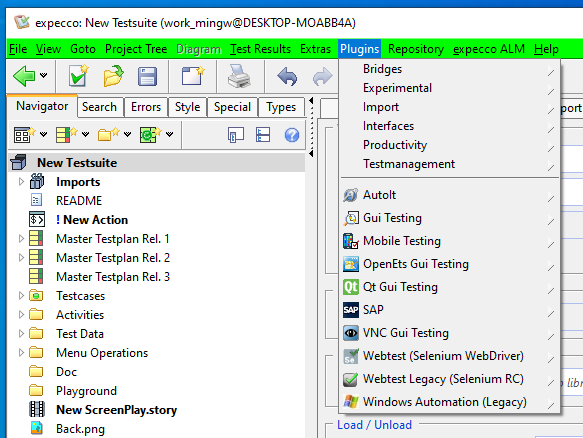Screen dimensions: 583x438
Task: Click the new window toolbar icon
Action: point(193,76)
